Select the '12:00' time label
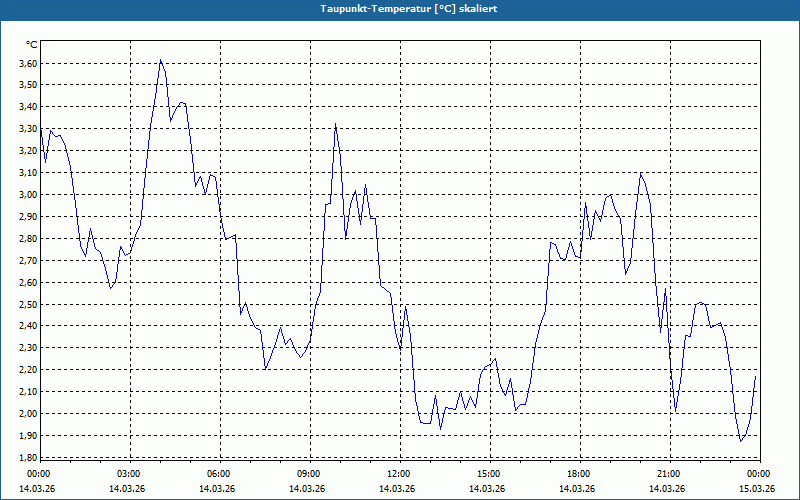 pyautogui.click(x=398, y=474)
